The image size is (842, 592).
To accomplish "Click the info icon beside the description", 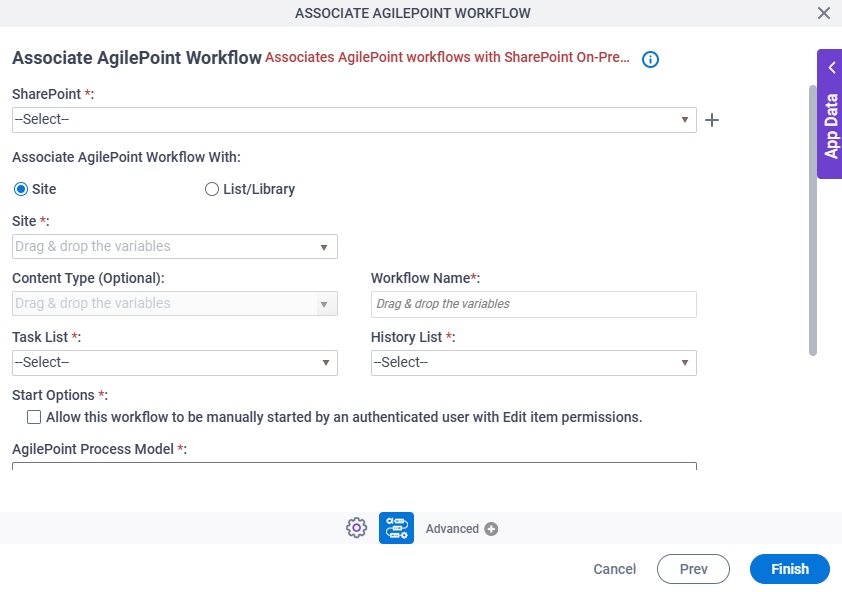I will point(650,59).
